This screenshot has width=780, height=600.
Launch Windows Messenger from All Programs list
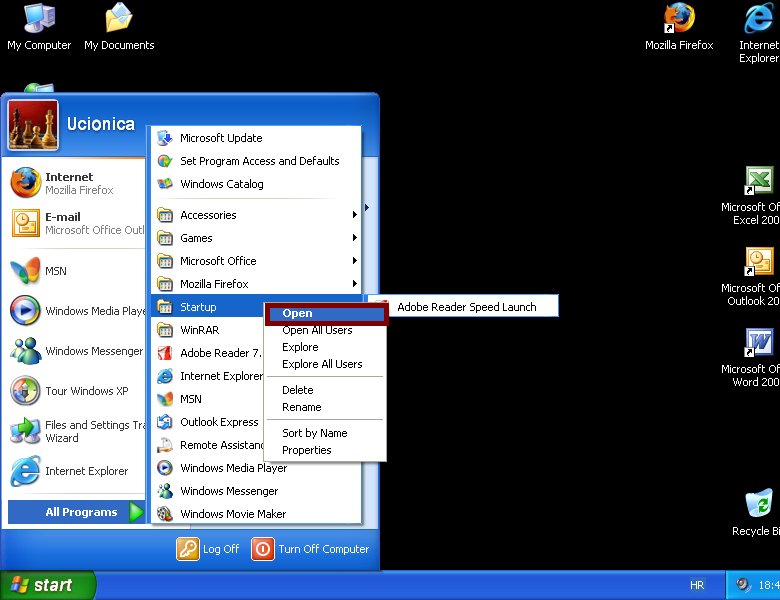(x=256, y=491)
